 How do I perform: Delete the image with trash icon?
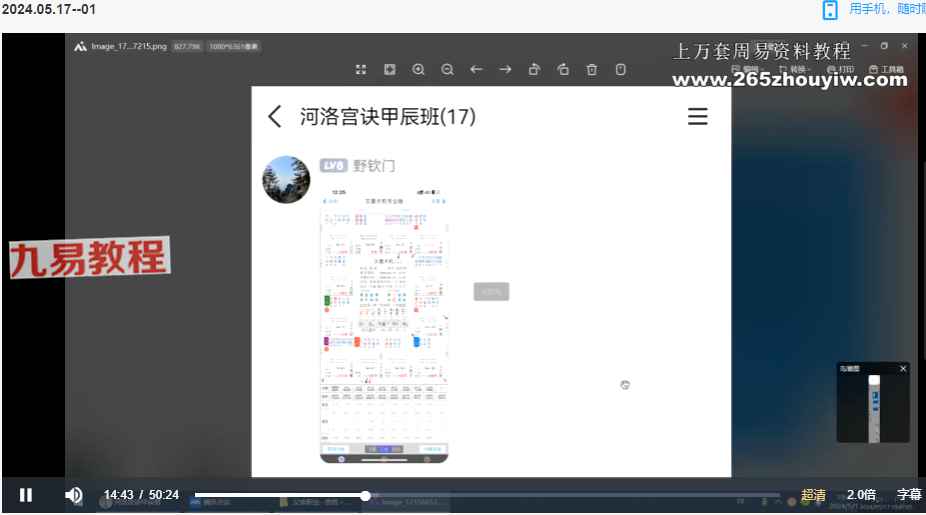click(x=592, y=70)
